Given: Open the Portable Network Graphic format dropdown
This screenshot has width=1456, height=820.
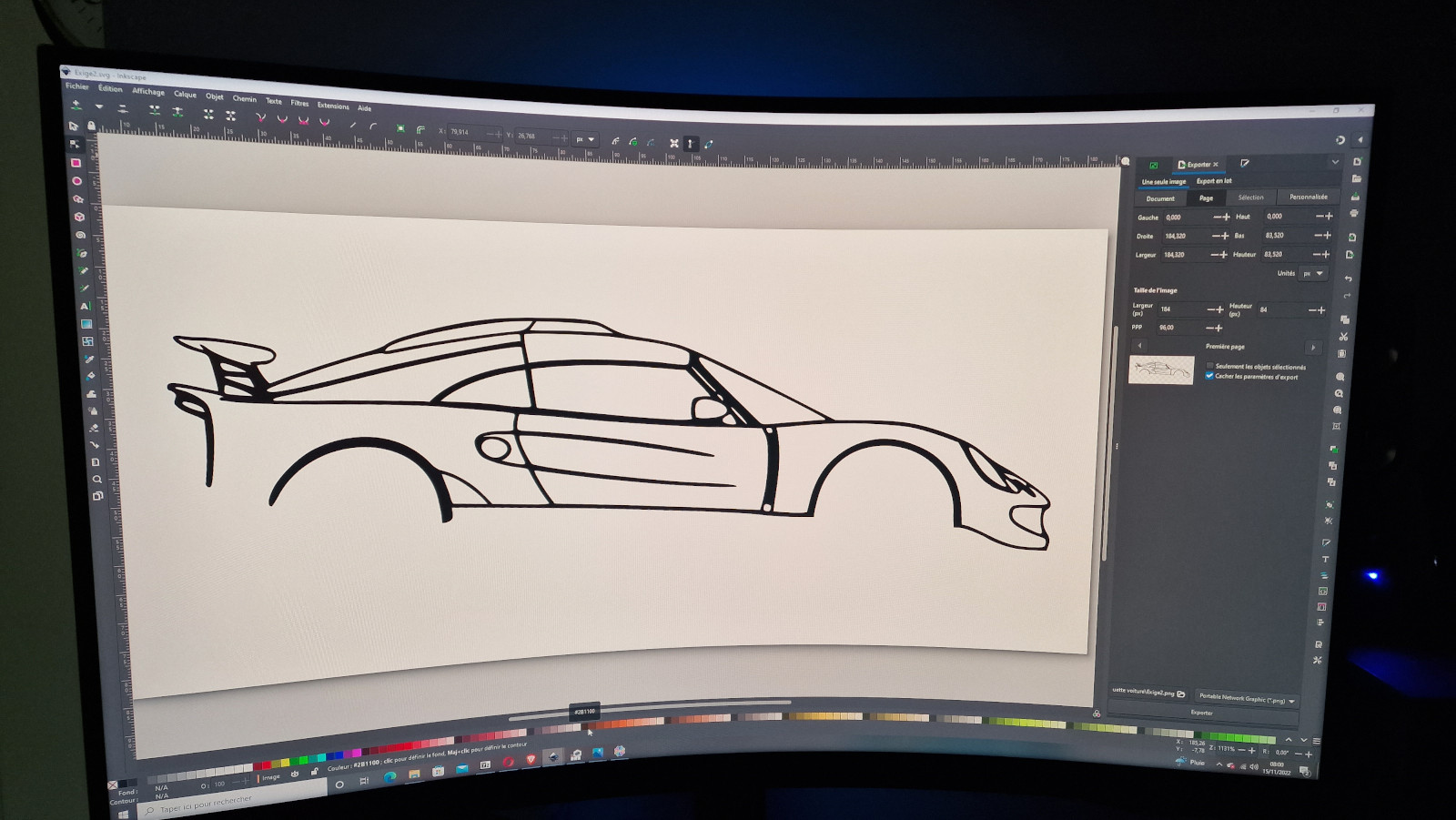Looking at the screenshot, I should pyautogui.click(x=1246, y=698).
